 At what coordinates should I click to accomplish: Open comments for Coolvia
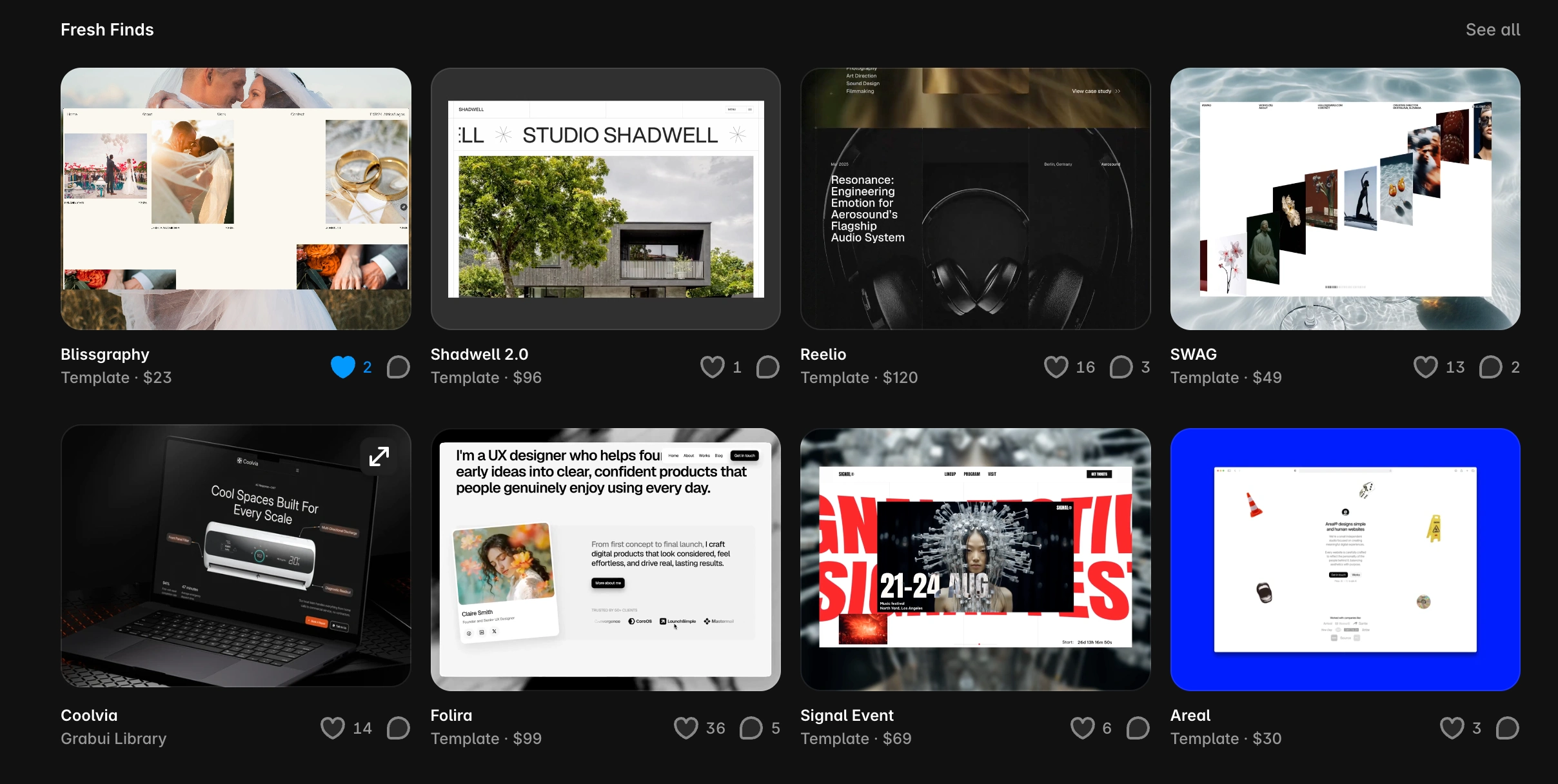(x=399, y=728)
